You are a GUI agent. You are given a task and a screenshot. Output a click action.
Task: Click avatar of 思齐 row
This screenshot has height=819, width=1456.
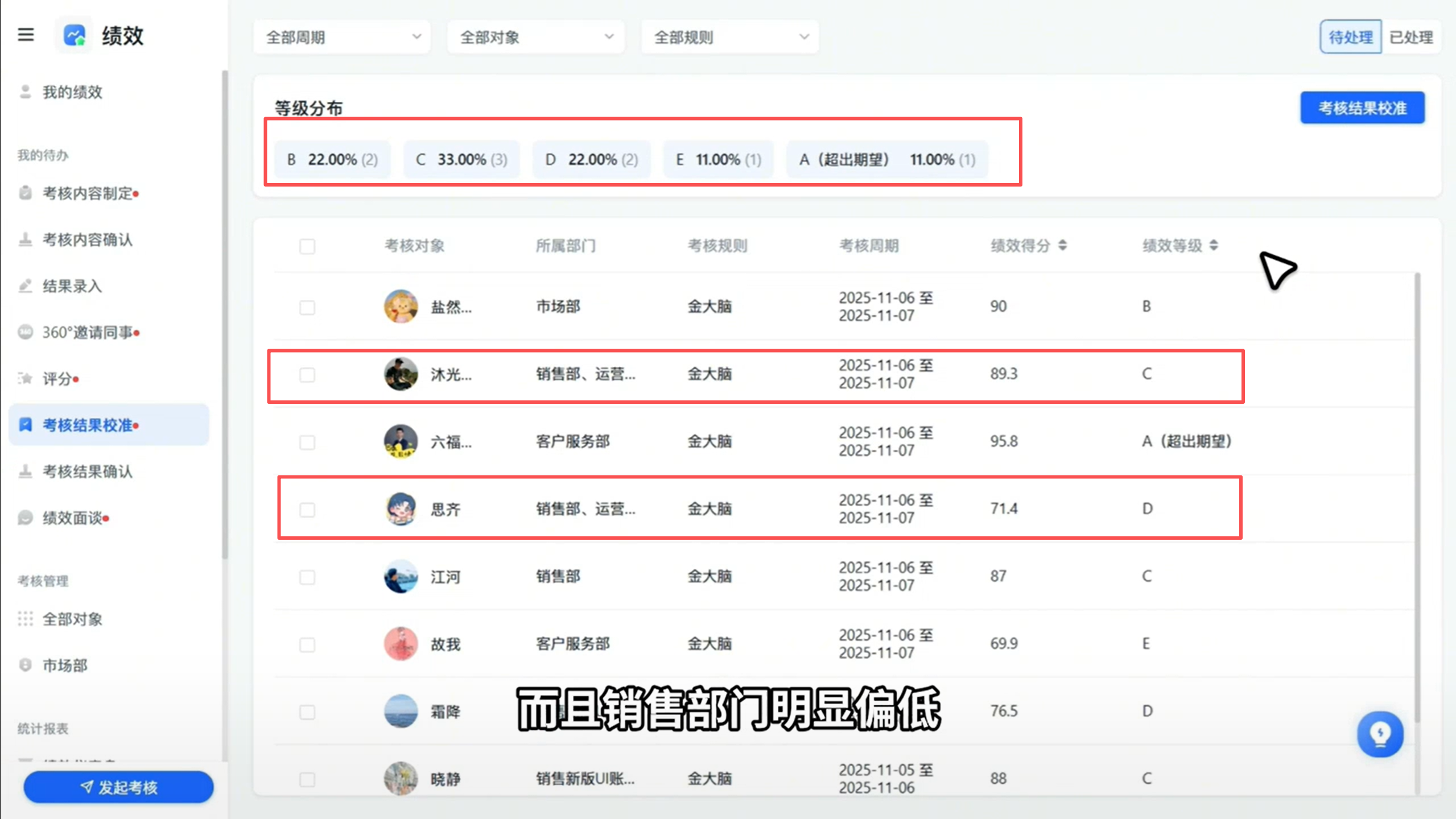pos(401,508)
